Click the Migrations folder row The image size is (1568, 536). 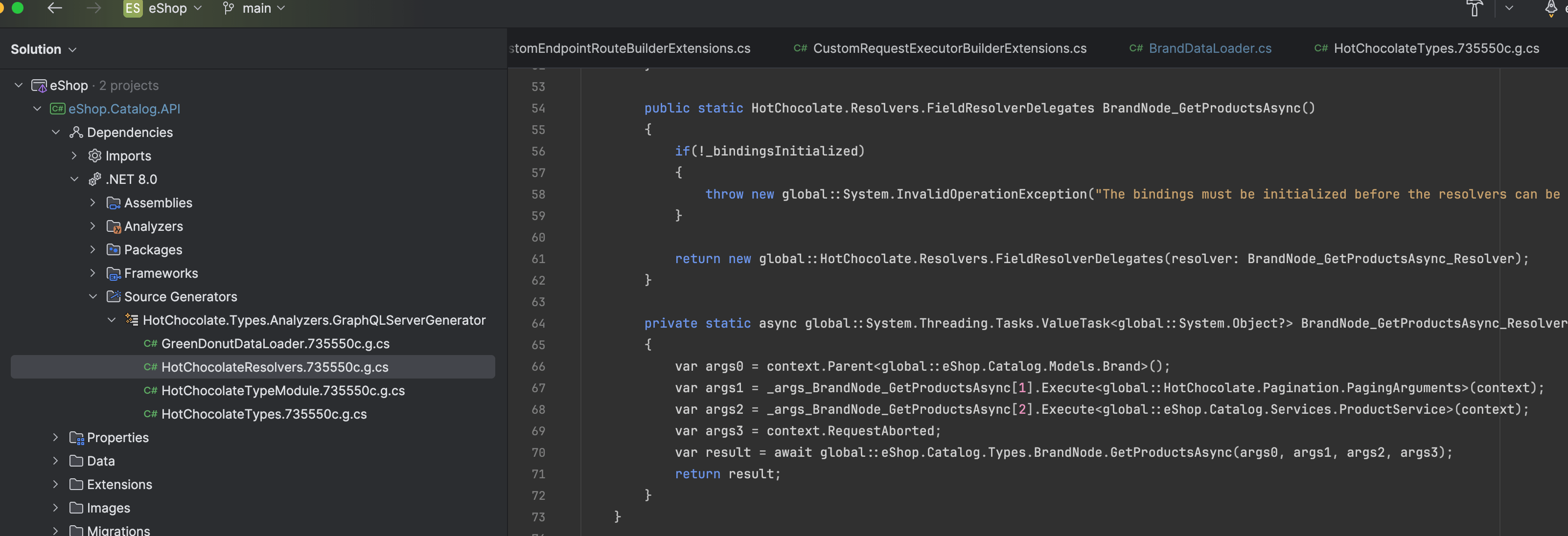[253, 530]
